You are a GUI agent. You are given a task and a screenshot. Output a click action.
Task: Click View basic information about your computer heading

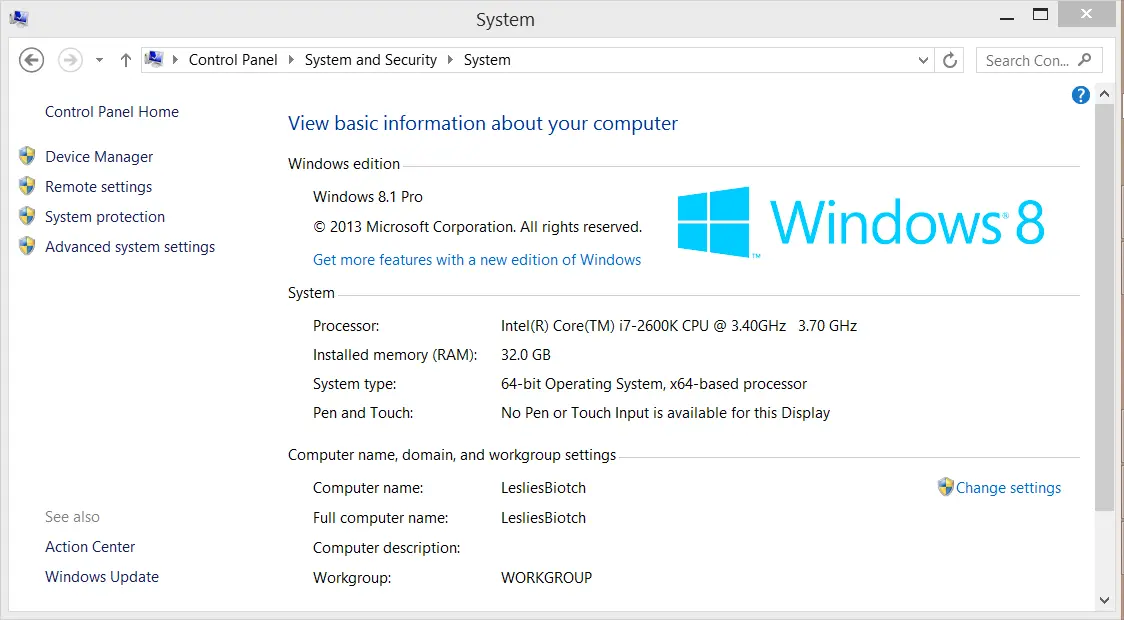coord(482,123)
